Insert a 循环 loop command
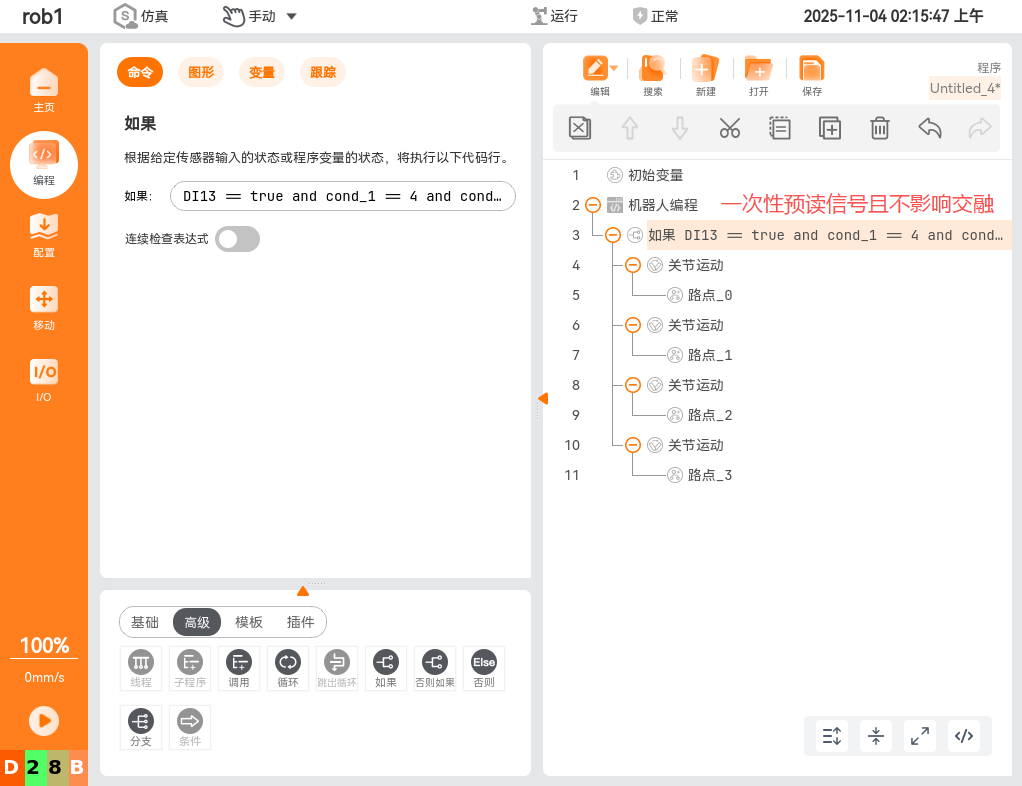 coord(288,668)
